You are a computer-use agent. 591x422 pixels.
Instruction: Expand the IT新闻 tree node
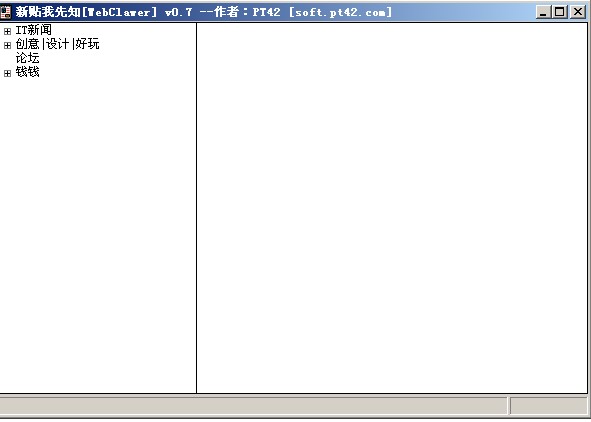(x=7, y=31)
